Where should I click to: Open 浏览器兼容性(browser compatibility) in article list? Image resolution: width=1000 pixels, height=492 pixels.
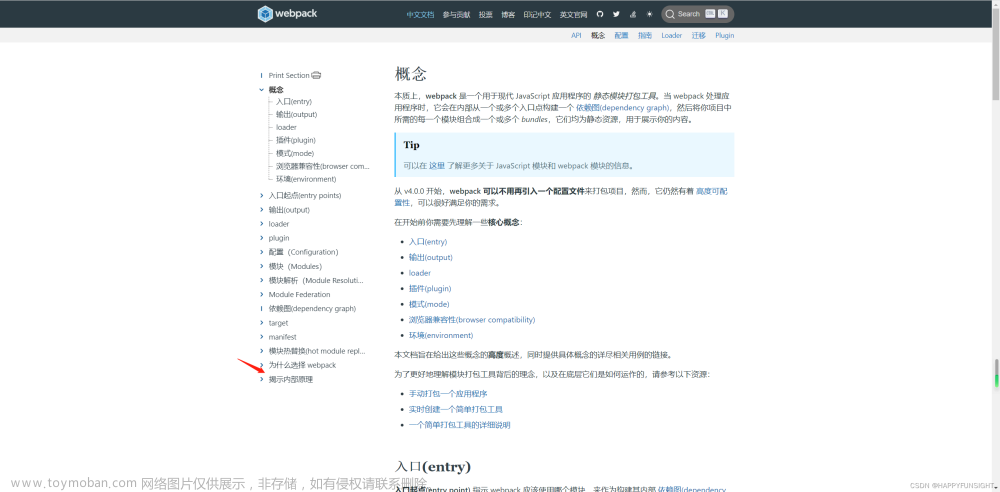(472, 320)
